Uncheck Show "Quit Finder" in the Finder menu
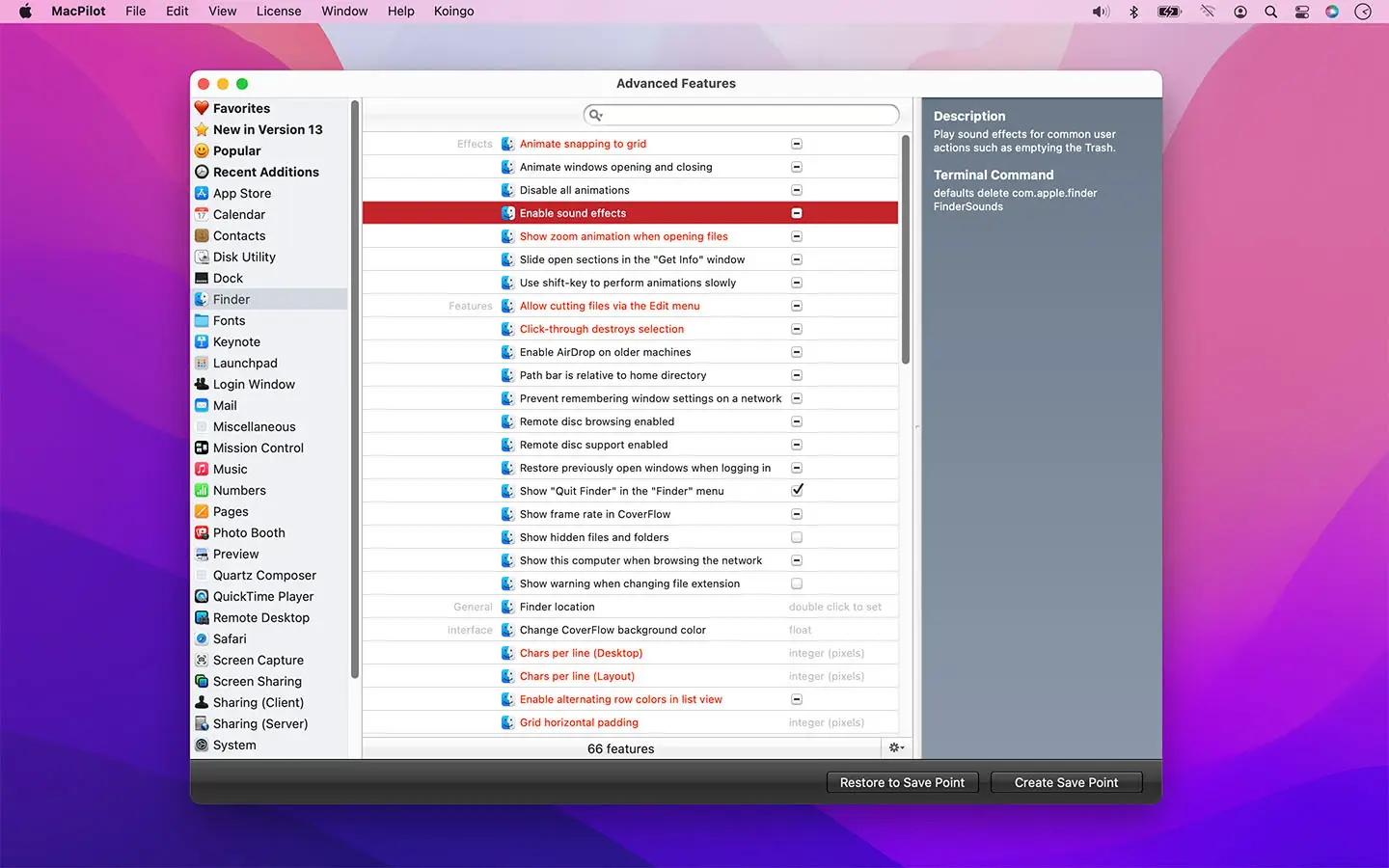Screen dimensions: 1389x868 click(x=797, y=490)
